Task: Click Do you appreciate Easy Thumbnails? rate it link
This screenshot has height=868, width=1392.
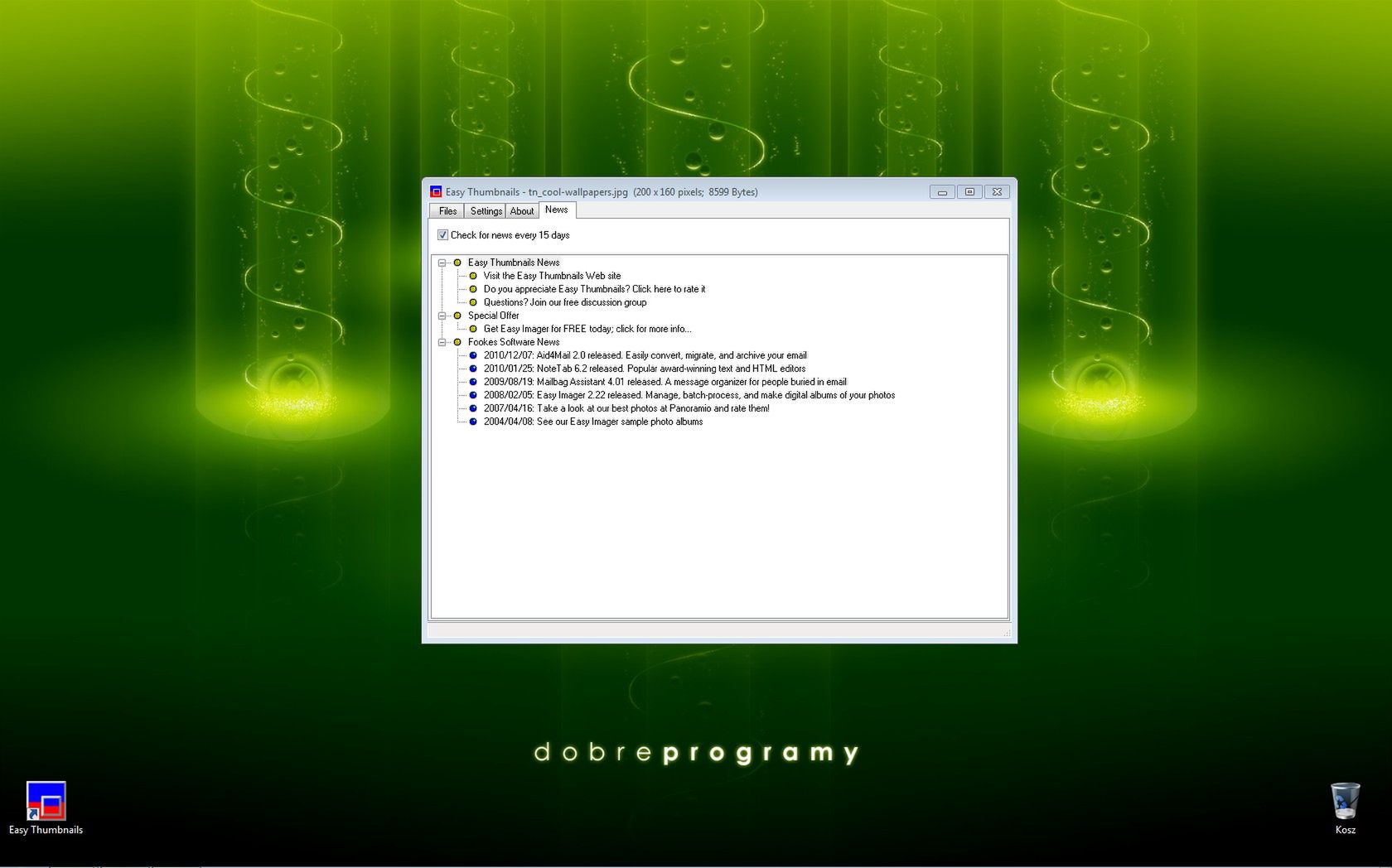Action: tap(594, 289)
